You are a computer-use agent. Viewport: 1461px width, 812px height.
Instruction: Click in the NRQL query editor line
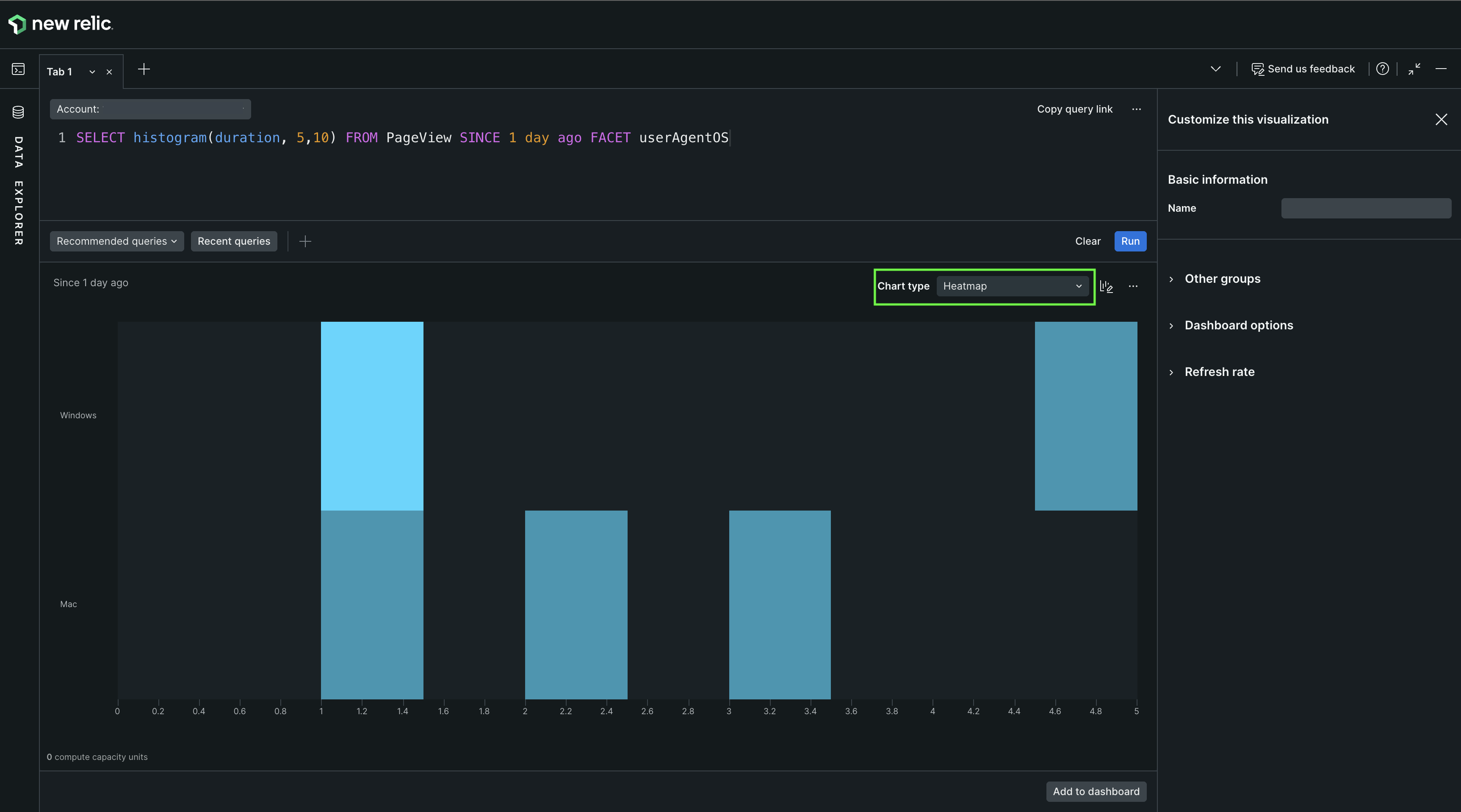click(402, 138)
